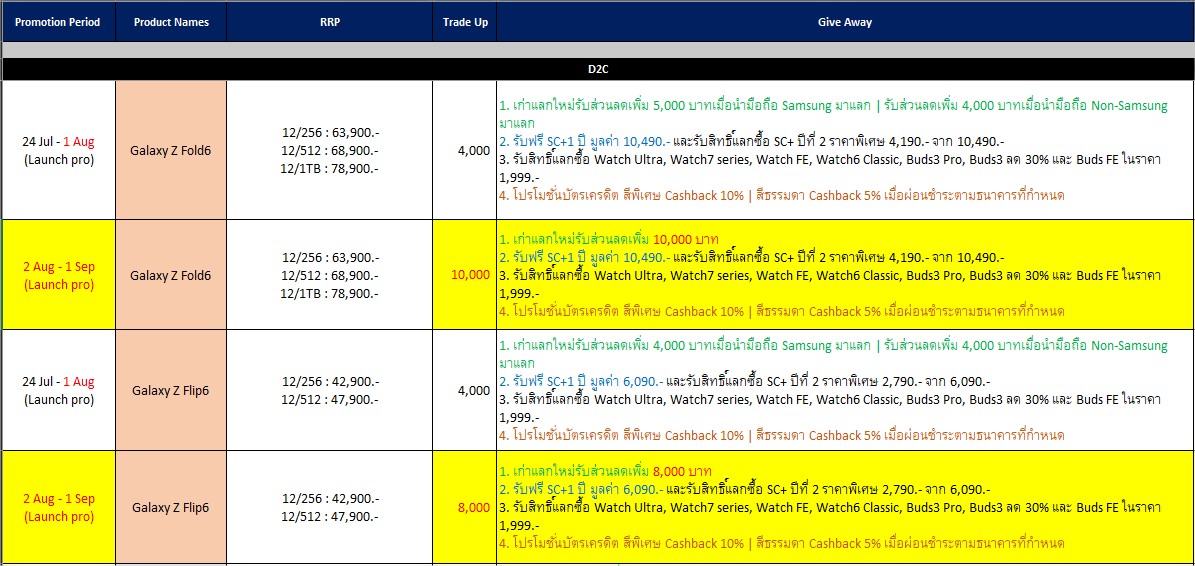Viewport: 1195px width, 566px height.
Task: Click "รับฟรี SC+1 ปี มูลค่า 6,090.-" in the white Flip6 row
Action: [x=582, y=381]
